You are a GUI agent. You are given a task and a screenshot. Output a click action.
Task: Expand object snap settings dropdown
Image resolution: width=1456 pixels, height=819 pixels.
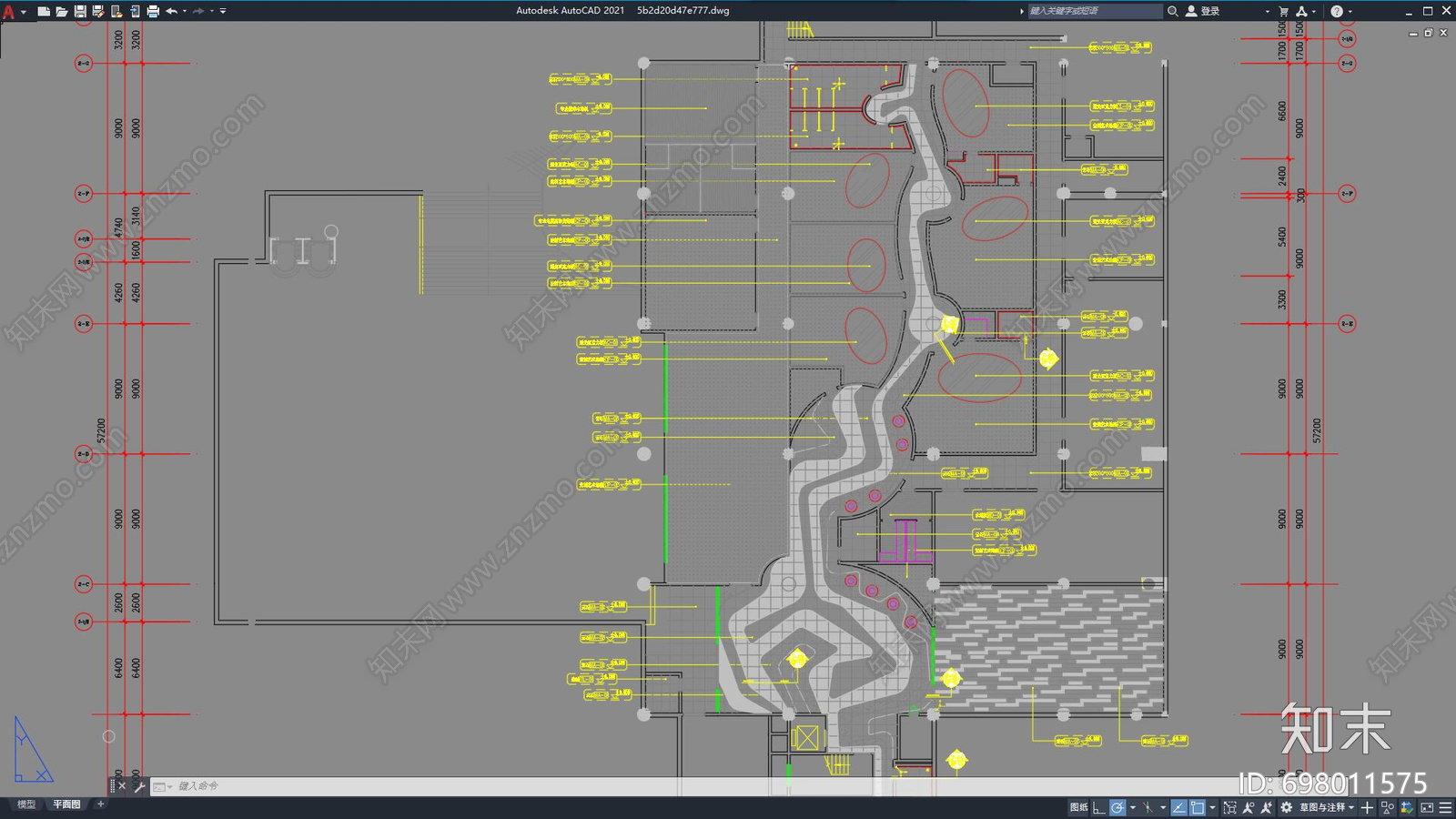pos(1212,807)
